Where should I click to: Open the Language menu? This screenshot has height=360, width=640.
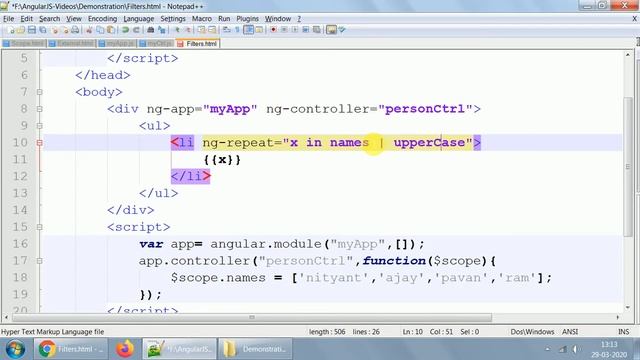(139, 19)
